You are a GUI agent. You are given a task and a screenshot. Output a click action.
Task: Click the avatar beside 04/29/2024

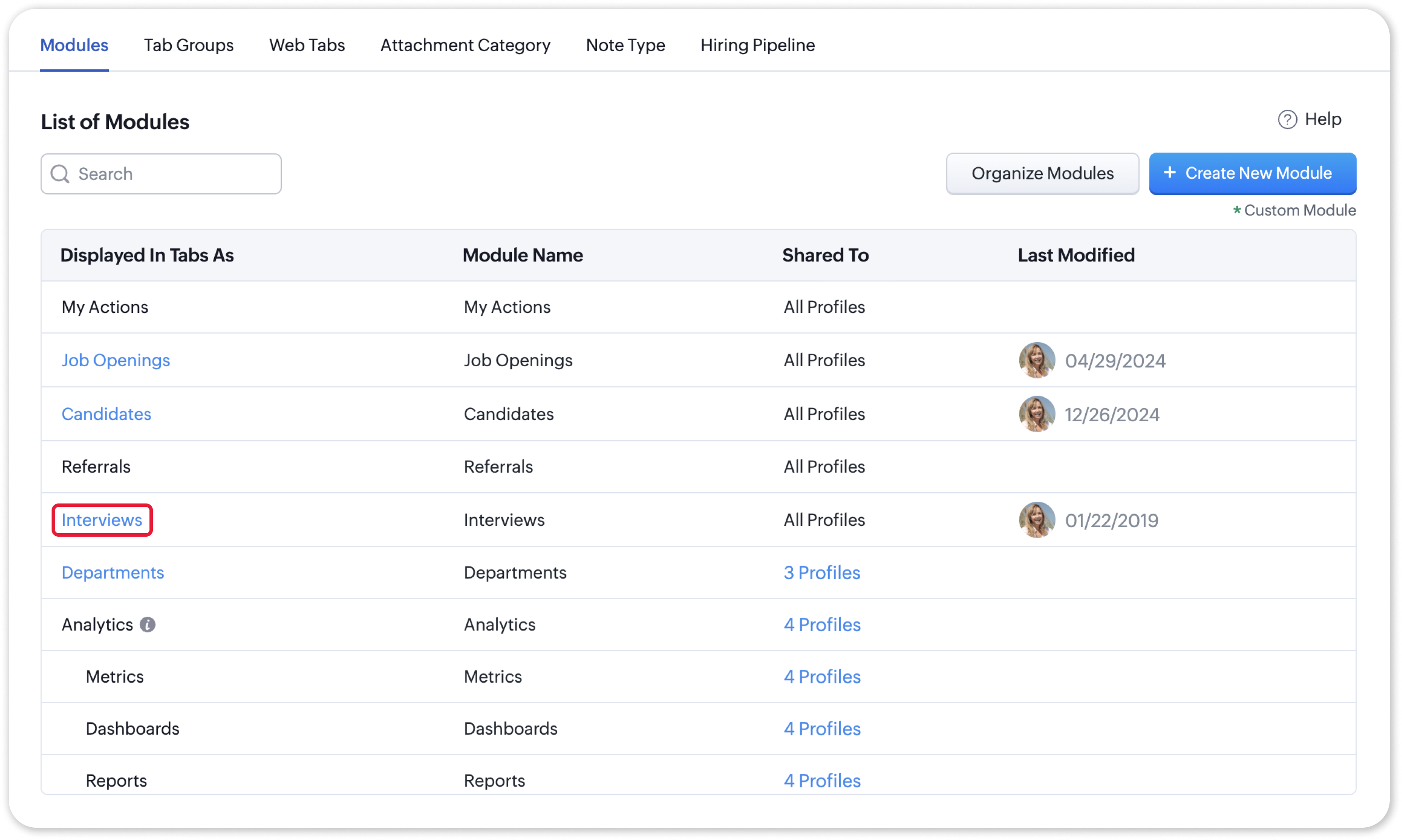coord(1036,360)
